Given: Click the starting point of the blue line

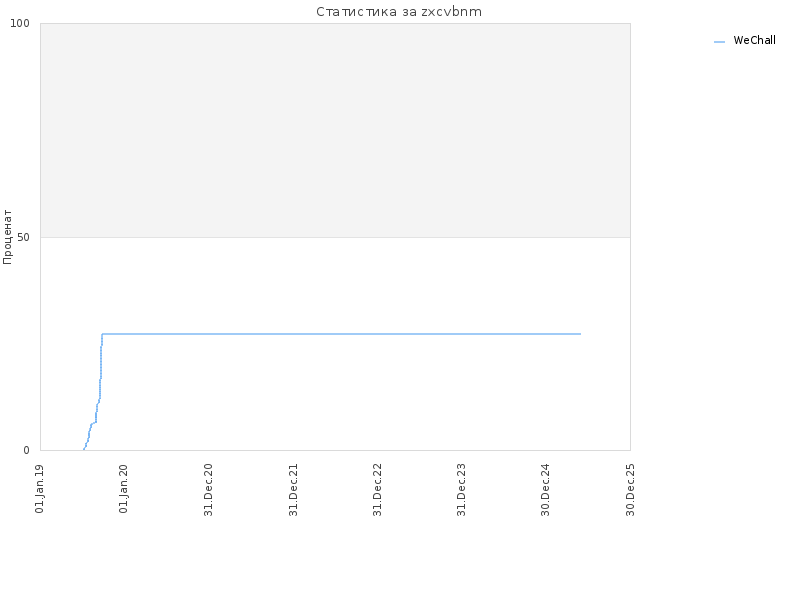Looking at the screenshot, I should pos(84,449).
